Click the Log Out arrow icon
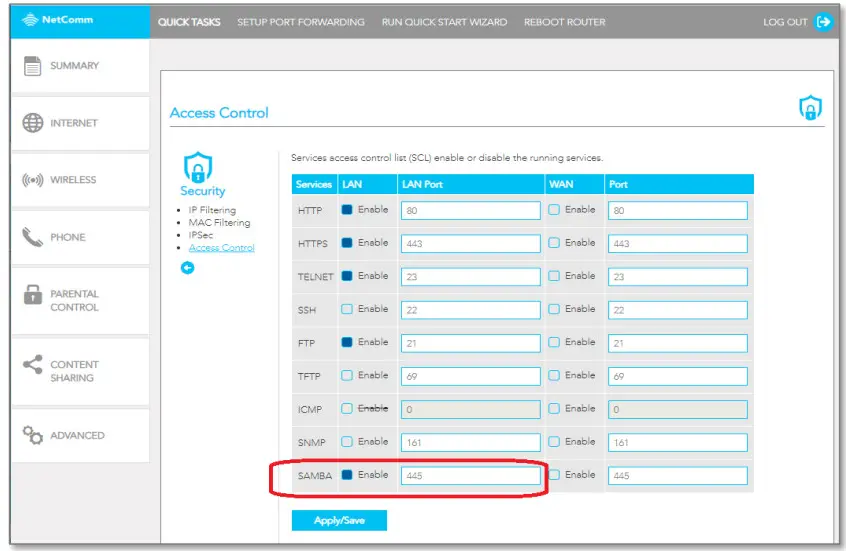 pyautogui.click(x=824, y=22)
